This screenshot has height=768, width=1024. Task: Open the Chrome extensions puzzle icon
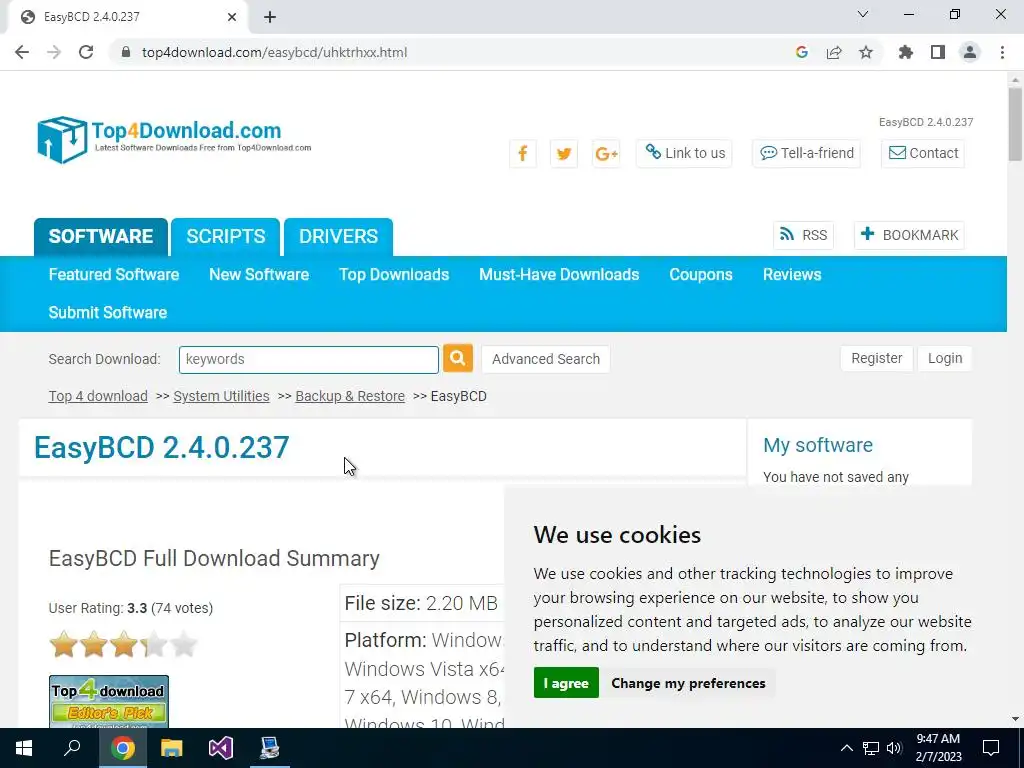tap(905, 52)
